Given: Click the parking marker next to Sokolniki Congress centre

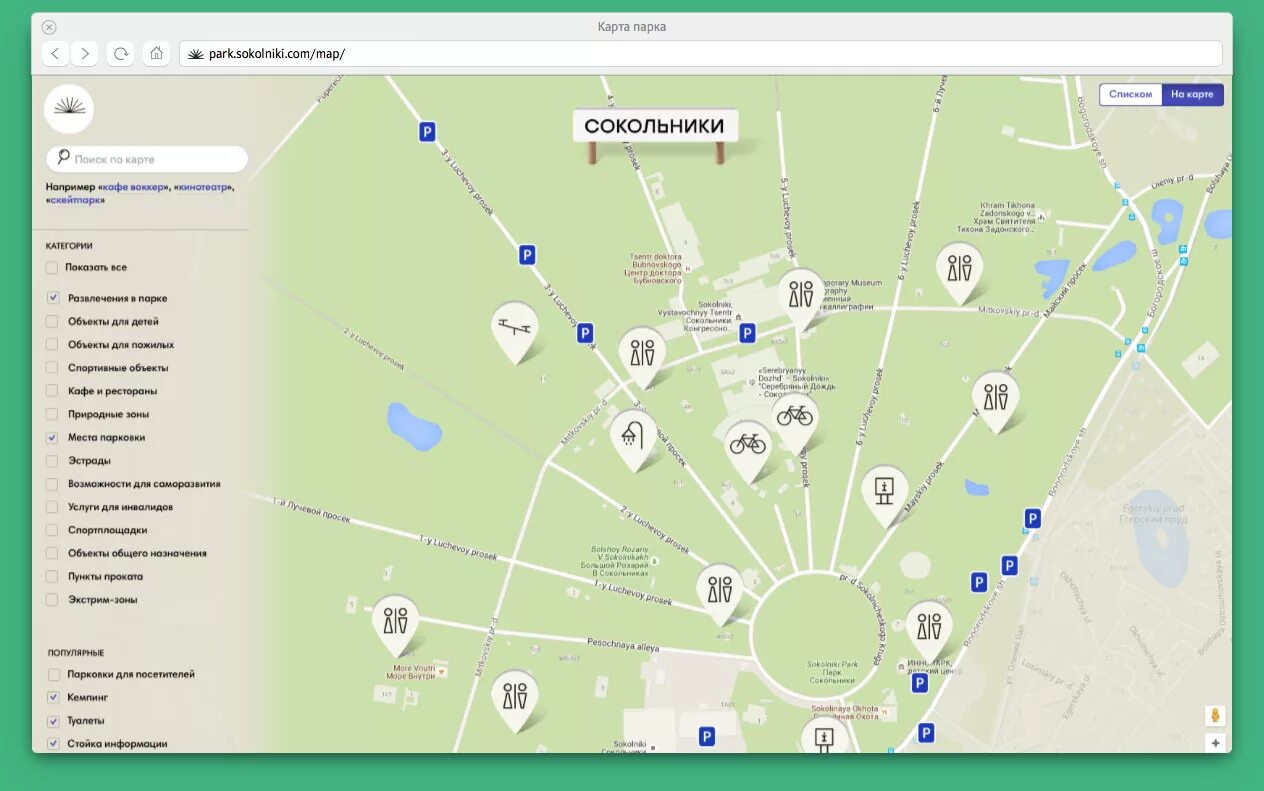Looking at the screenshot, I should coord(747,333).
